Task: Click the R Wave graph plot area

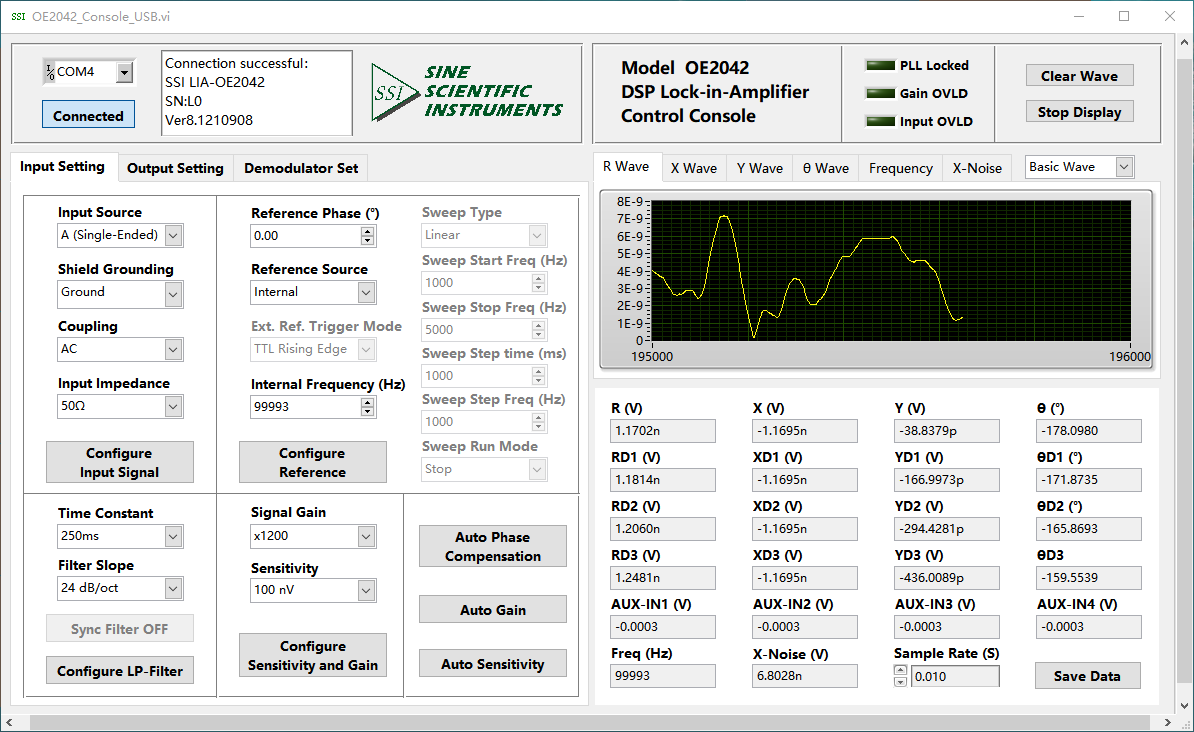Action: (891, 271)
